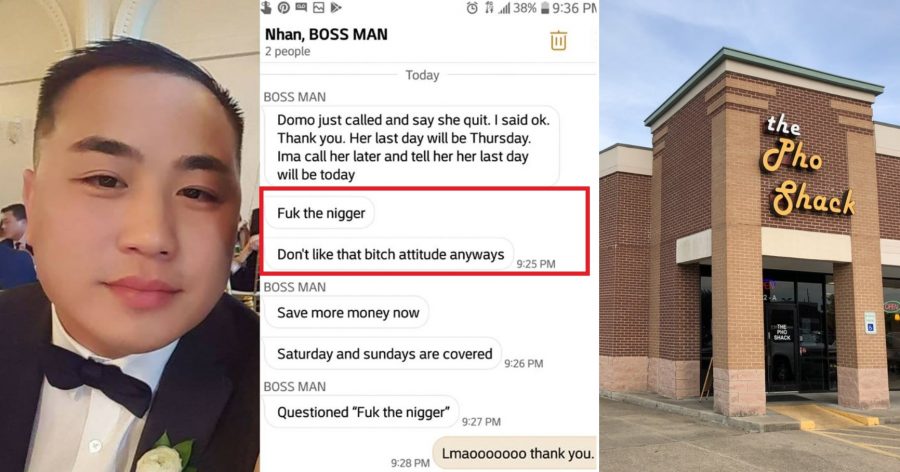Select the 'Lmaooooooo thank you.' sent message
The height and width of the screenshot is (472, 900).
(515, 453)
